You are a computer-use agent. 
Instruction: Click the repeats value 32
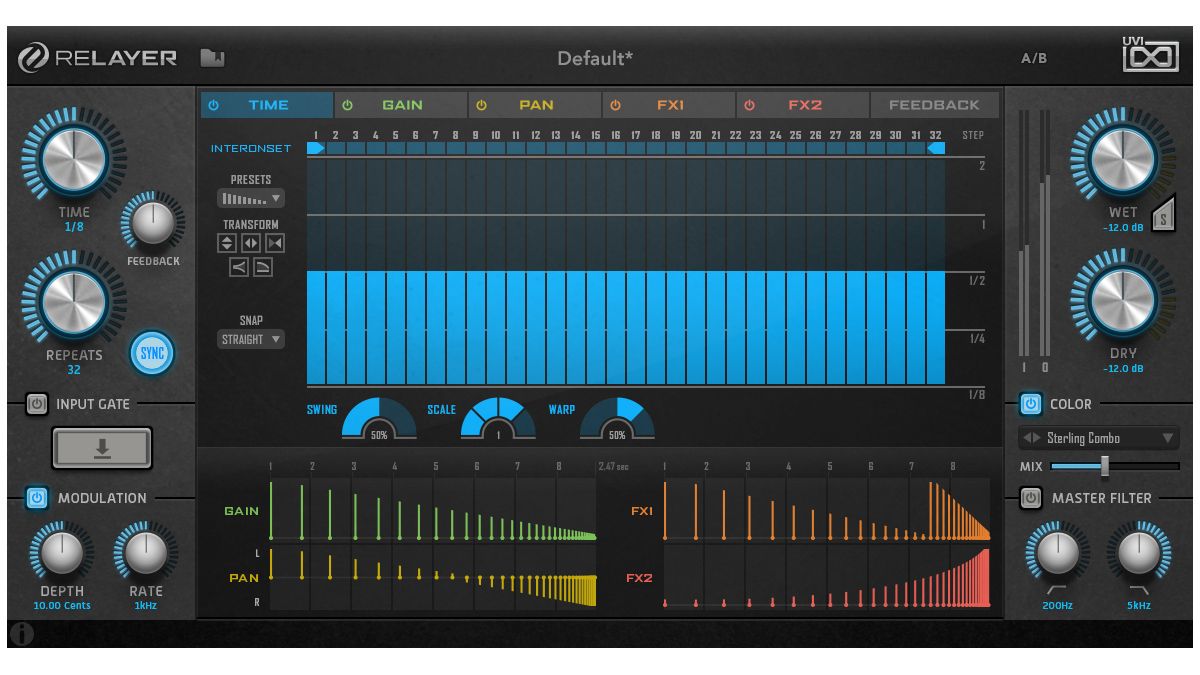pyautogui.click(x=74, y=370)
